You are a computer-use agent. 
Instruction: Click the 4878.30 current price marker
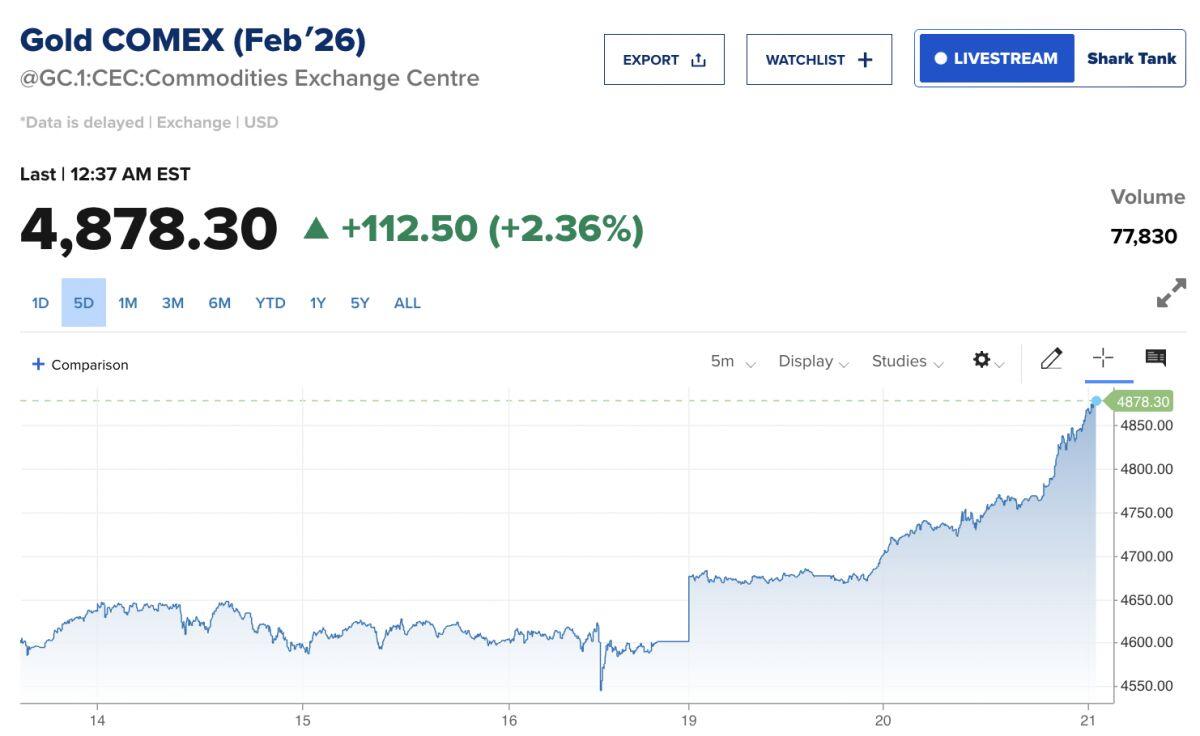pyautogui.click(x=1141, y=402)
